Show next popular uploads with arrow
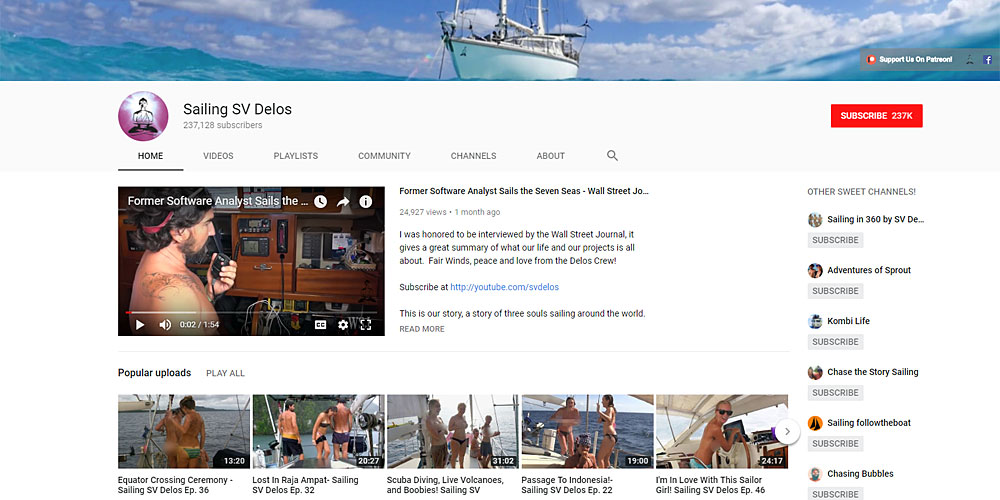1000x500 pixels. (x=788, y=432)
